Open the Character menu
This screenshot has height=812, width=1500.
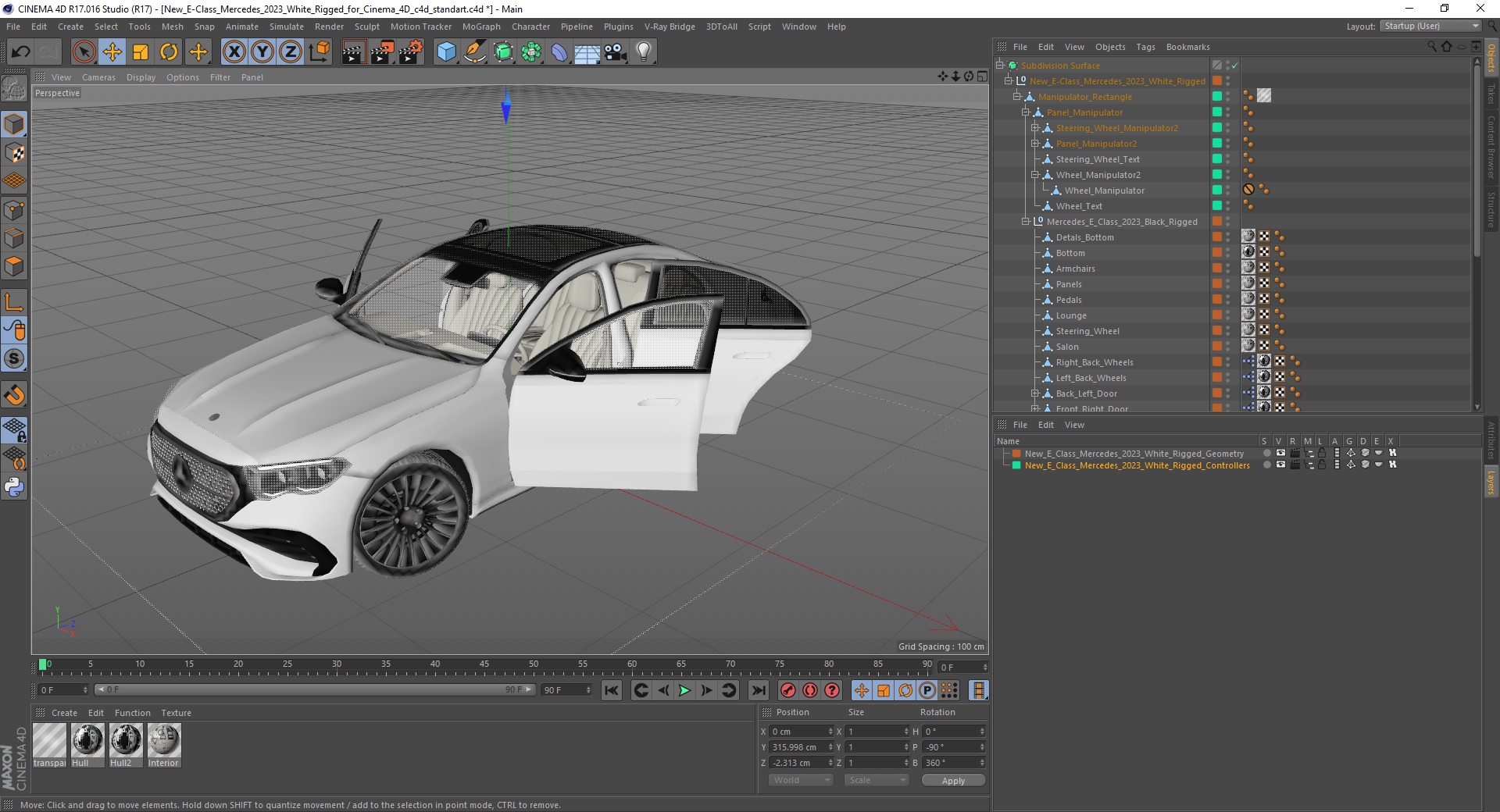[530, 27]
